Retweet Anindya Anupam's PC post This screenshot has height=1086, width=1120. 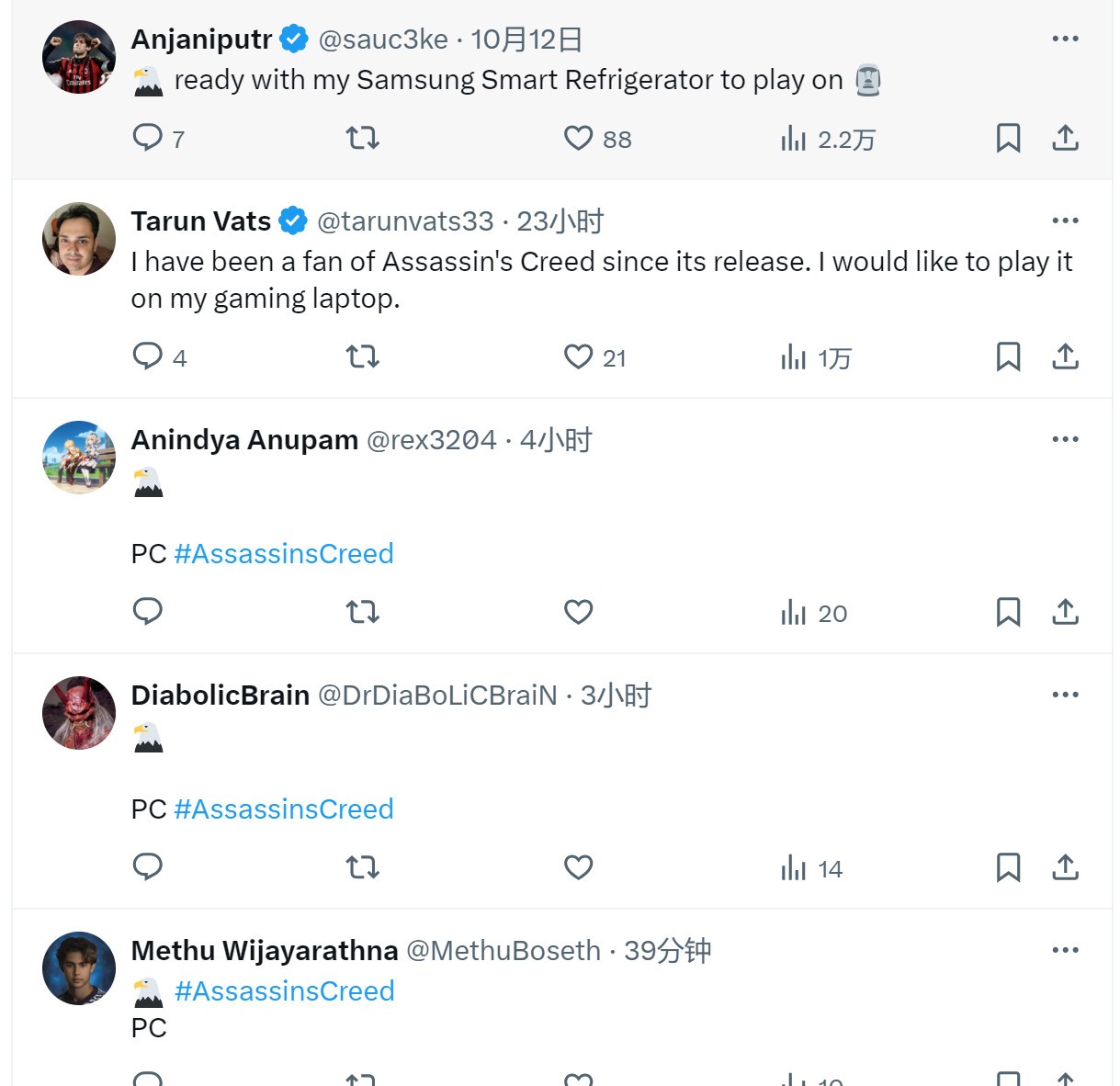coord(362,612)
